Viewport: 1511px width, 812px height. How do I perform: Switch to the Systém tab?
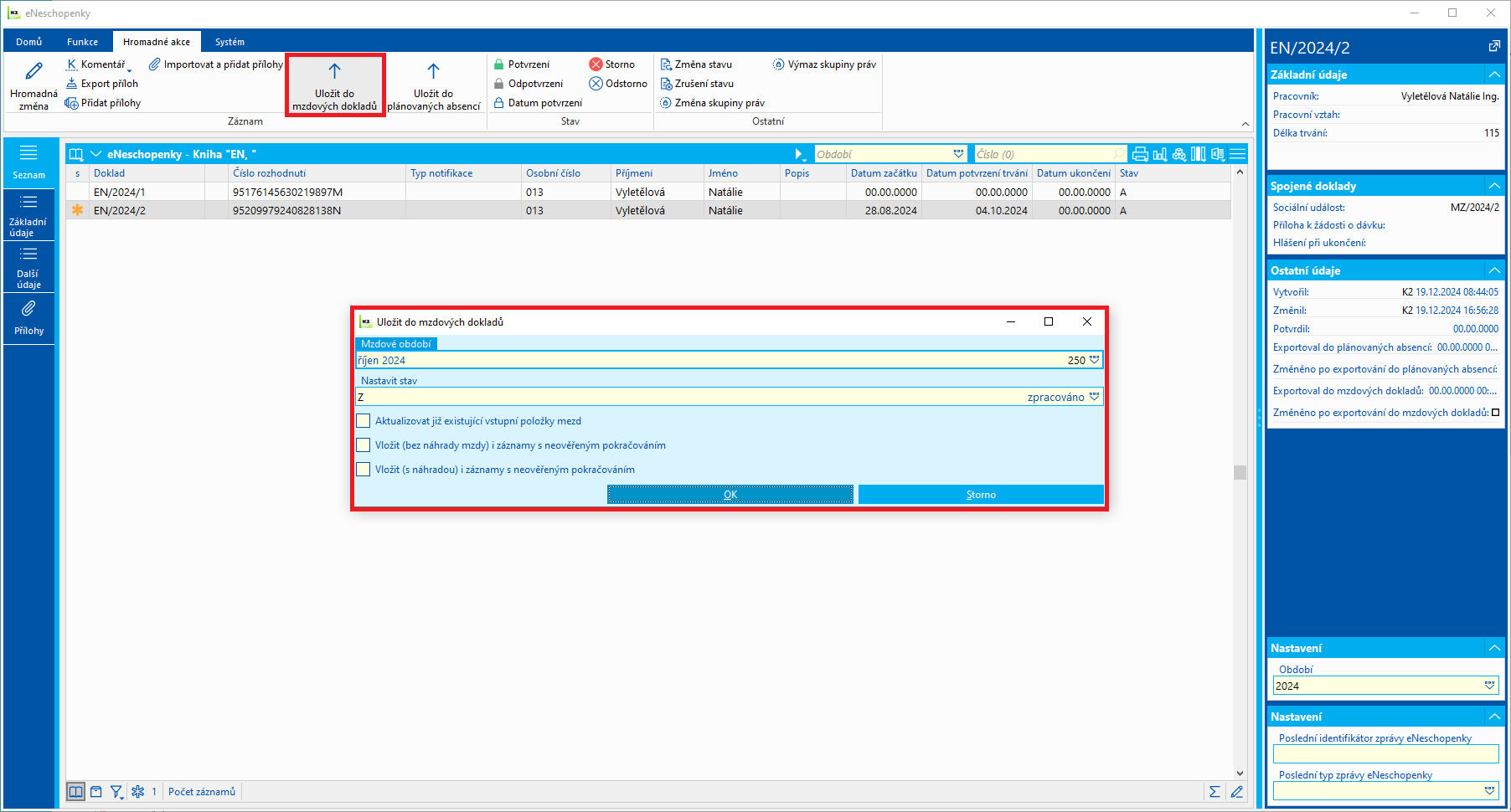pos(229,42)
